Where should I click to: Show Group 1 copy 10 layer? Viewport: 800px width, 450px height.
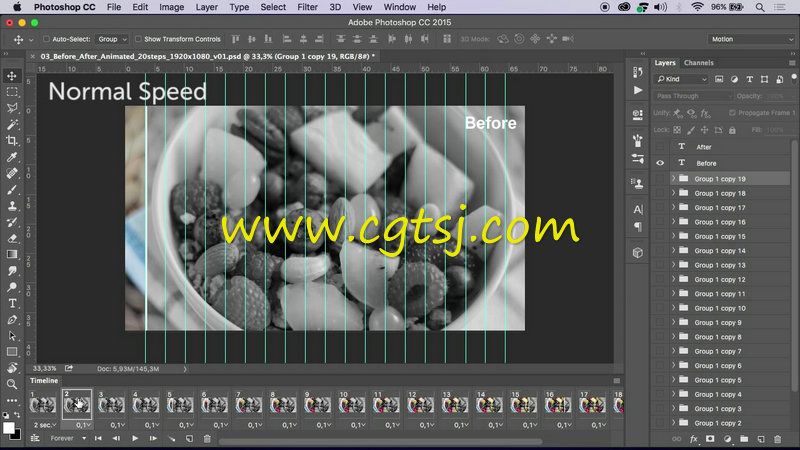(x=660, y=308)
